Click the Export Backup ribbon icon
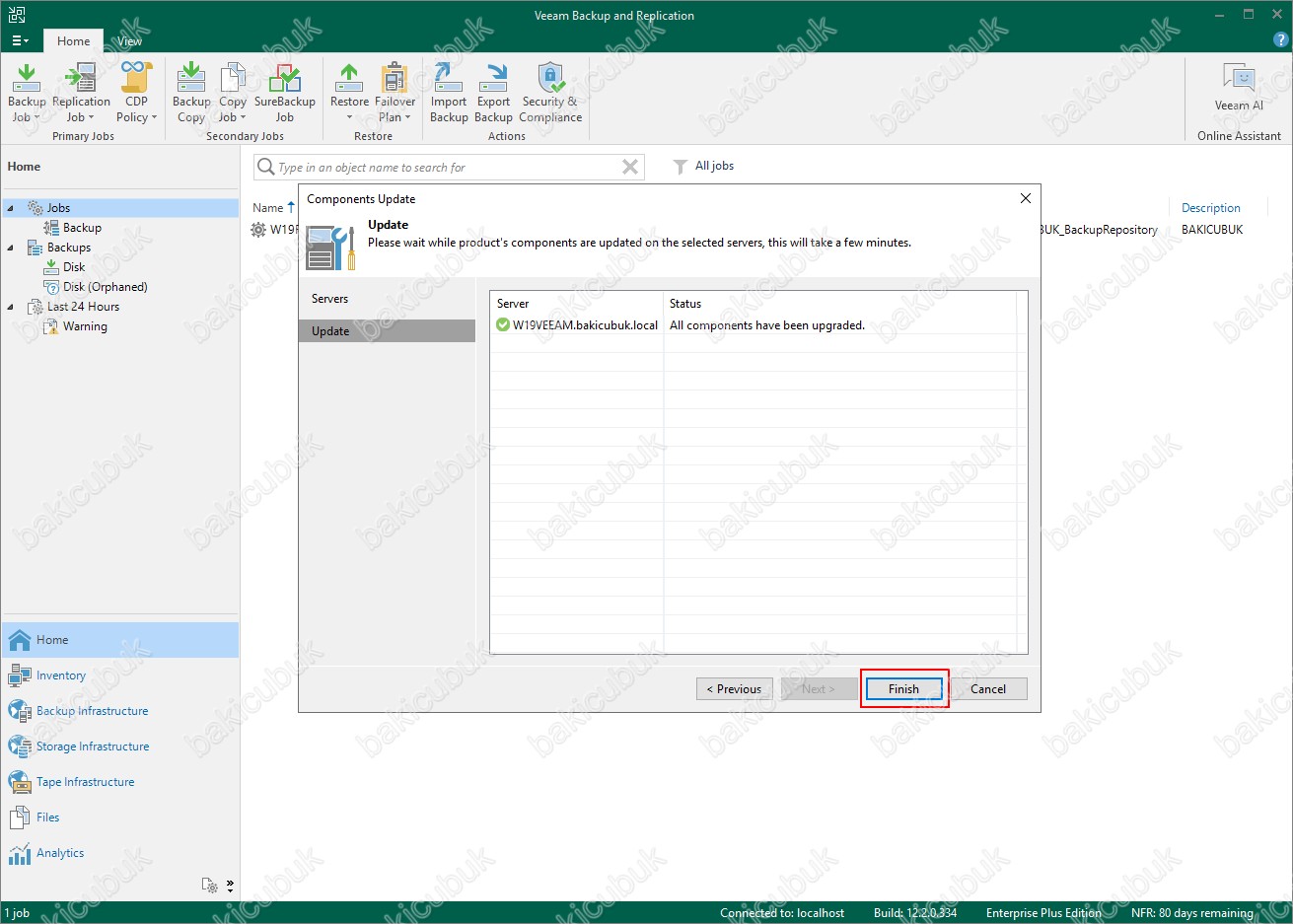1293x924 pixels. coord(493,93)
